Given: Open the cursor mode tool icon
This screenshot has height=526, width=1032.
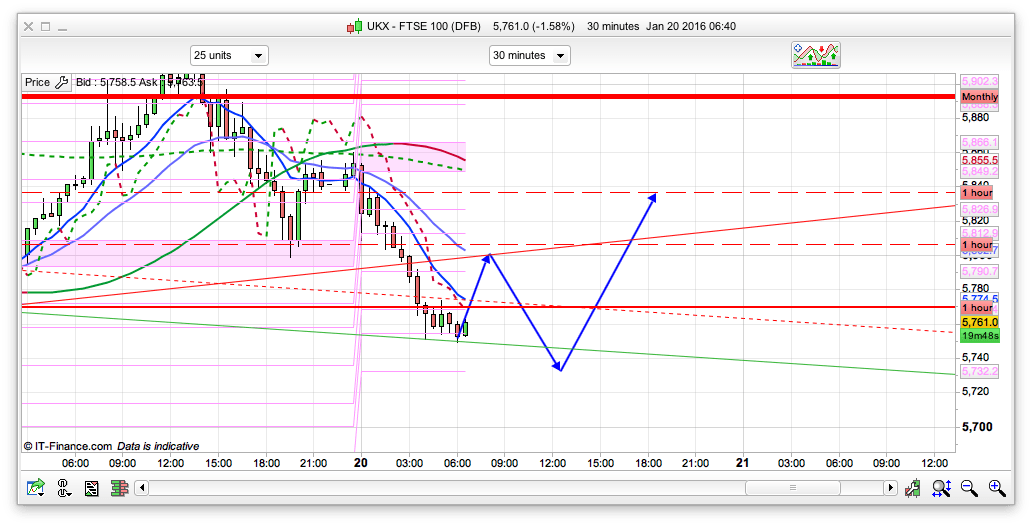Looking at the screenshot, I should point(65,488).
